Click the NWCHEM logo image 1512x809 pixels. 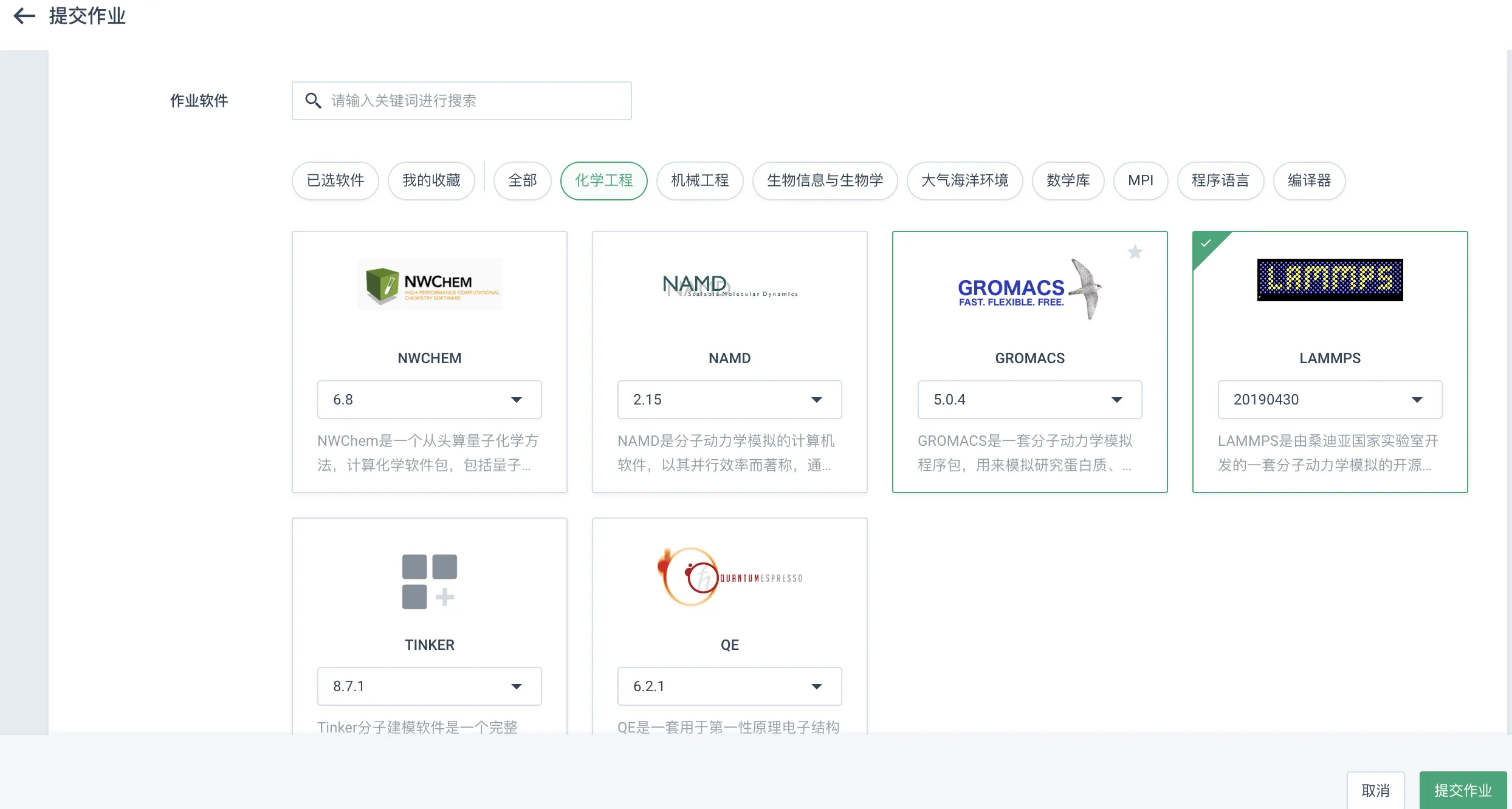click(430, 284)
